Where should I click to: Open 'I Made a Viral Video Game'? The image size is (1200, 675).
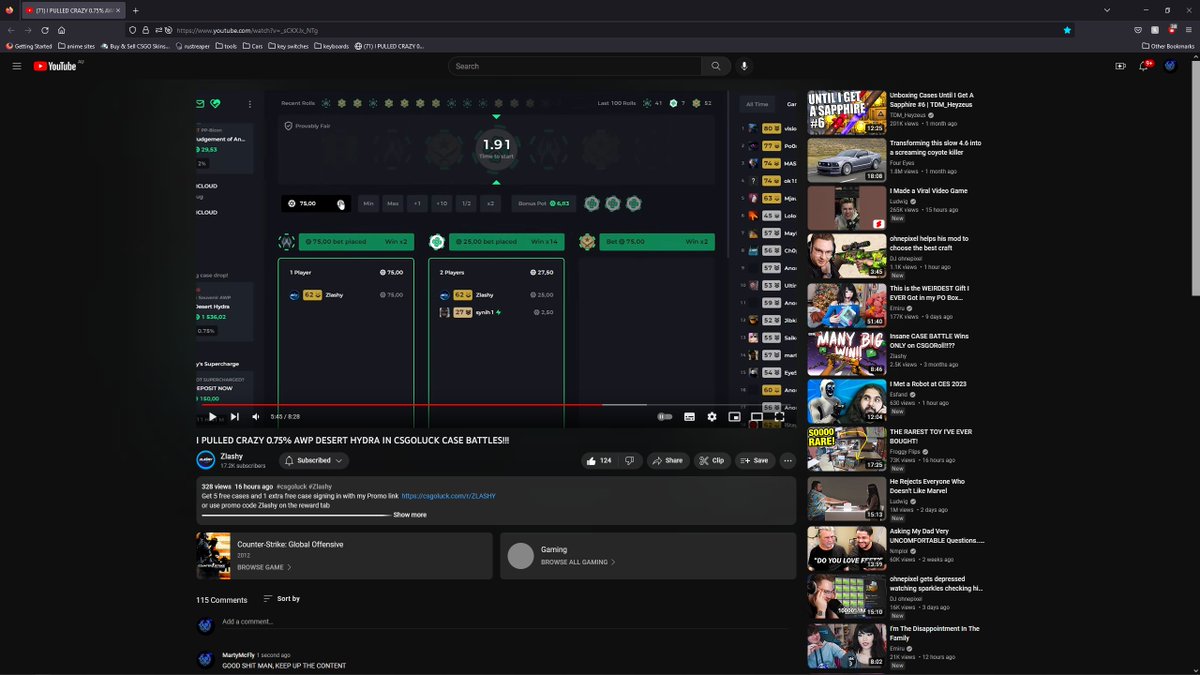(929, 191)
